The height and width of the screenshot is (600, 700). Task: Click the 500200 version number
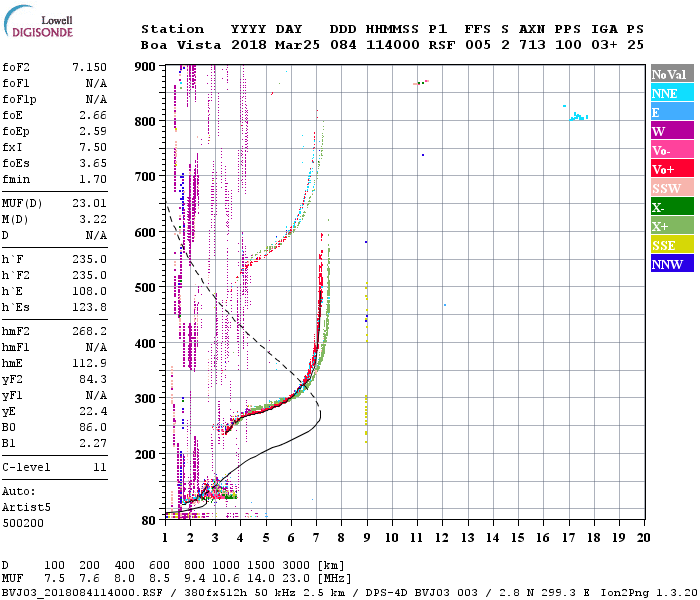coord(23,523)
